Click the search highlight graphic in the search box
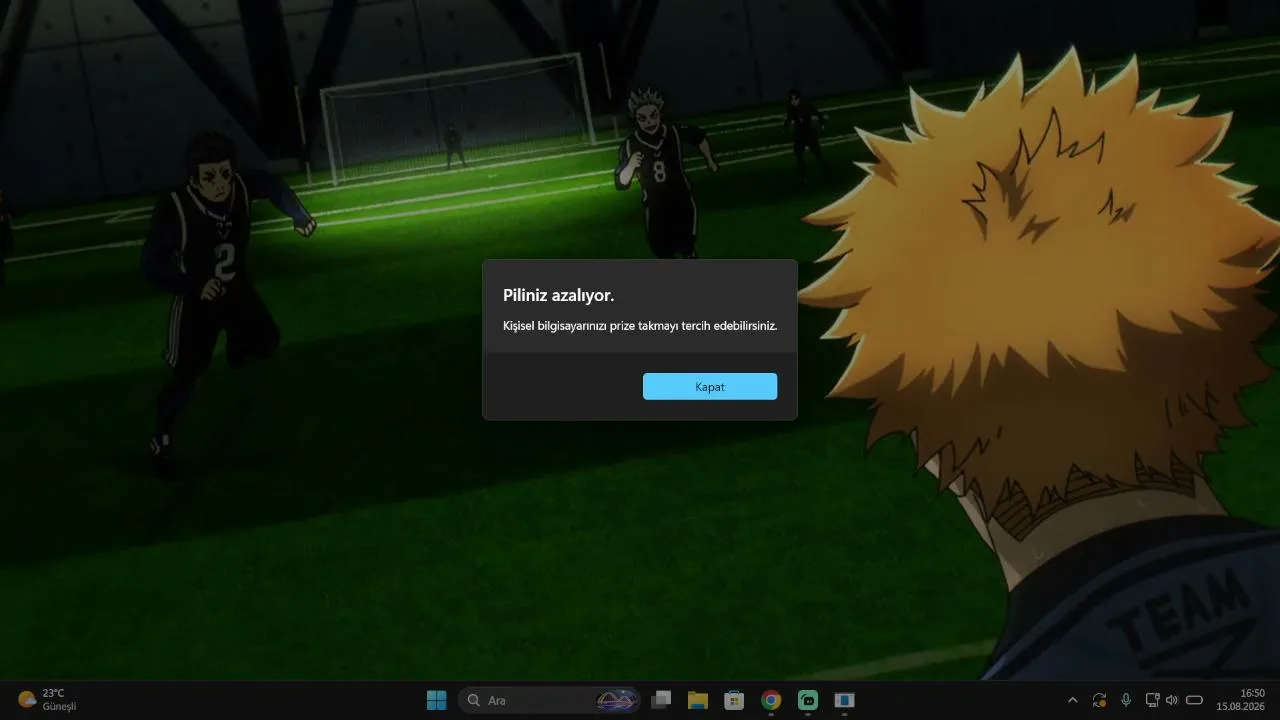This screenshot has height=720, width=1280. tap(617, 700)
